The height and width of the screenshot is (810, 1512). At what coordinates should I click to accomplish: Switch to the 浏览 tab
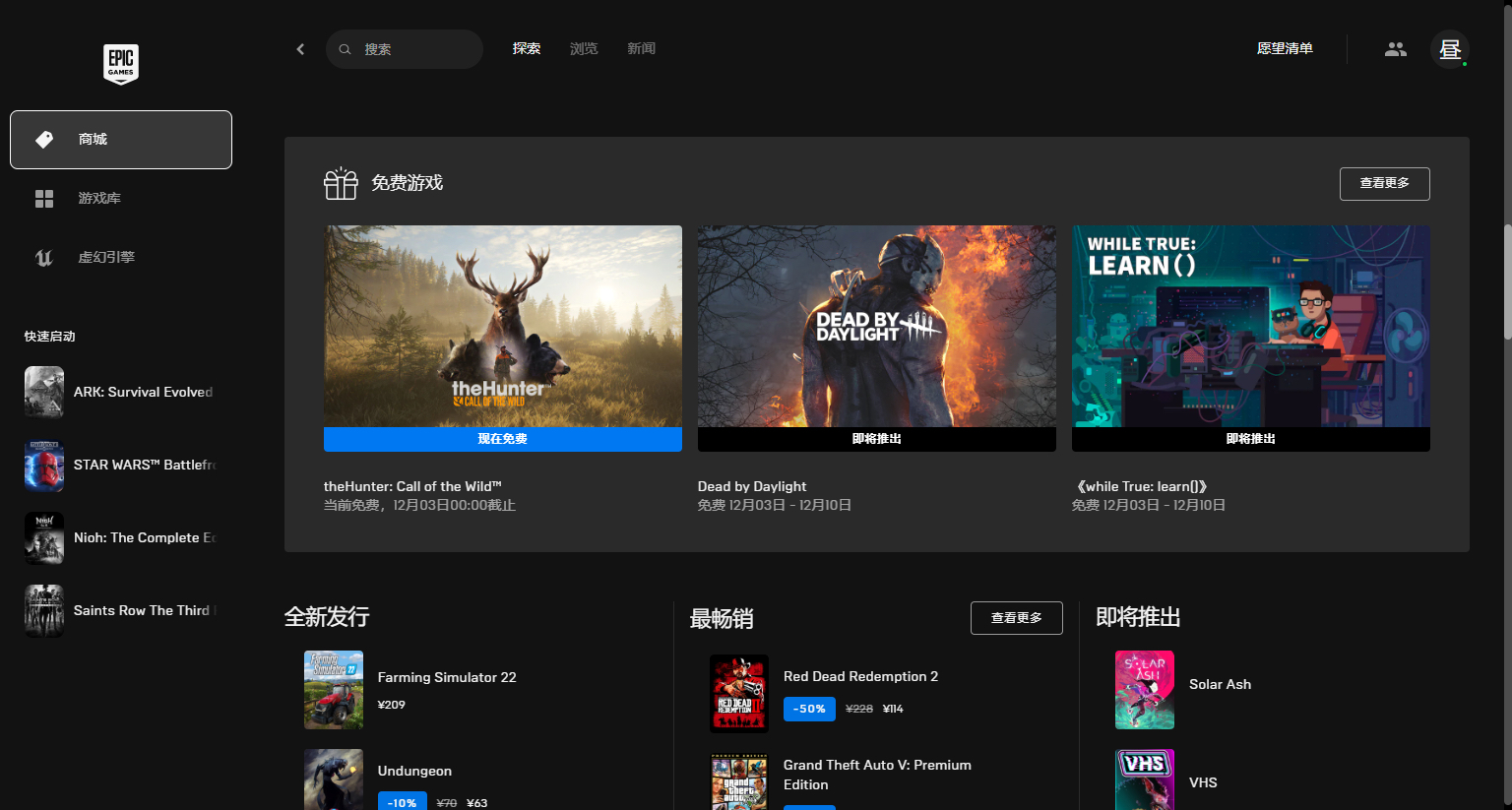(584, 49)
